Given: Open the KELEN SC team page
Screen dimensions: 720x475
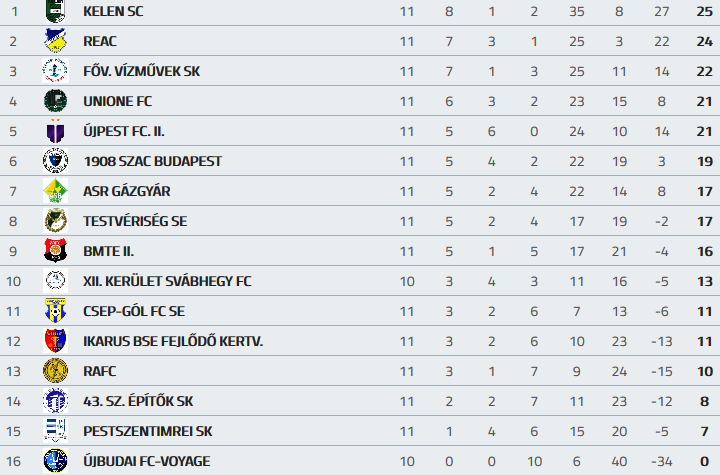Looking at the screenshot, I should 113,11.
